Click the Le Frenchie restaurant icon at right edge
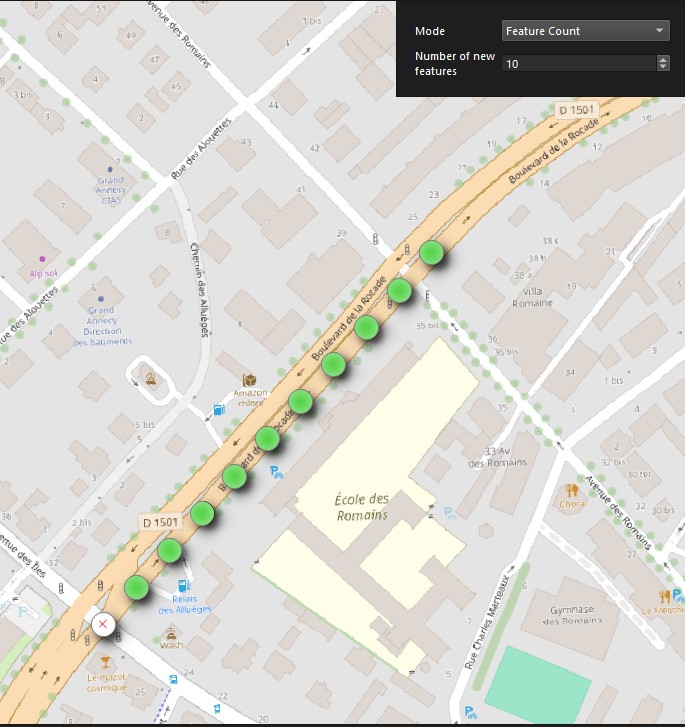The width and height of the screenshot is (685, 727). point(665,596)
